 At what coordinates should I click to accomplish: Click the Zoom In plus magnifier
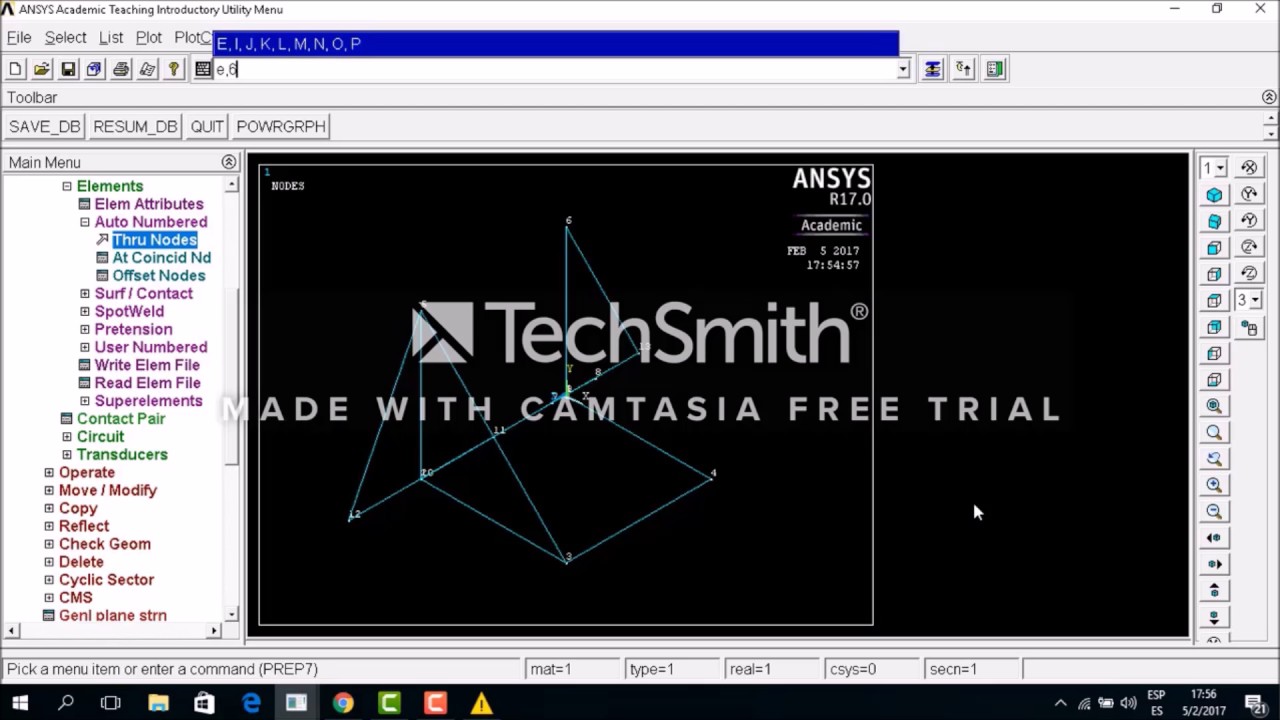(x=1214, y=485)
